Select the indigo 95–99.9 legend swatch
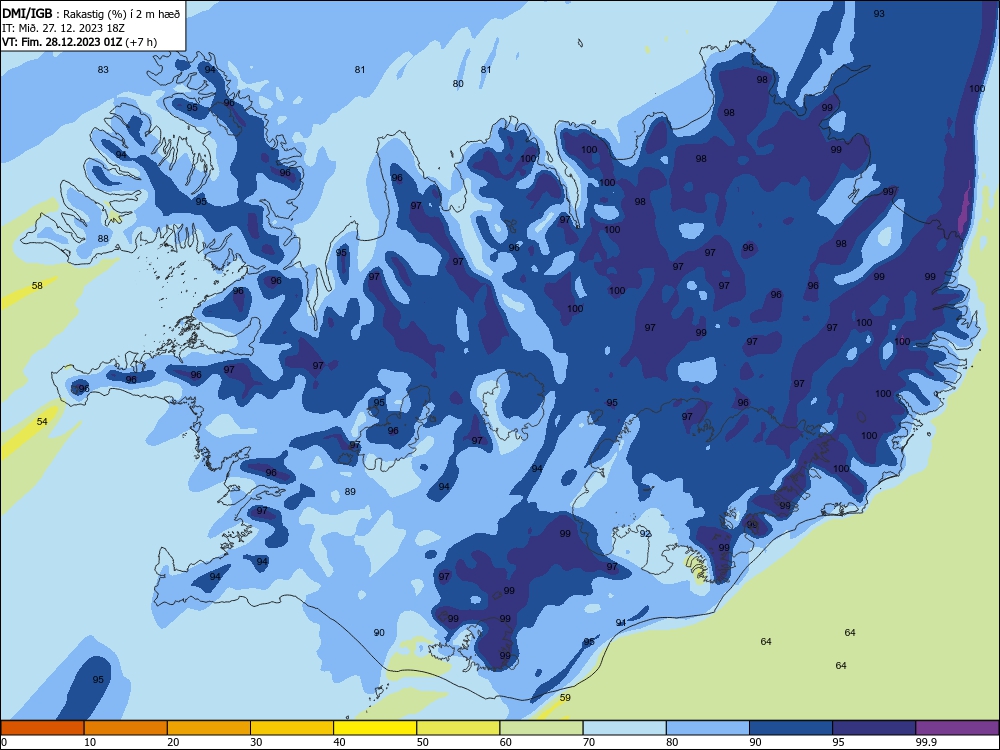Screen dimensions: 1000x750 pos(874,728)
